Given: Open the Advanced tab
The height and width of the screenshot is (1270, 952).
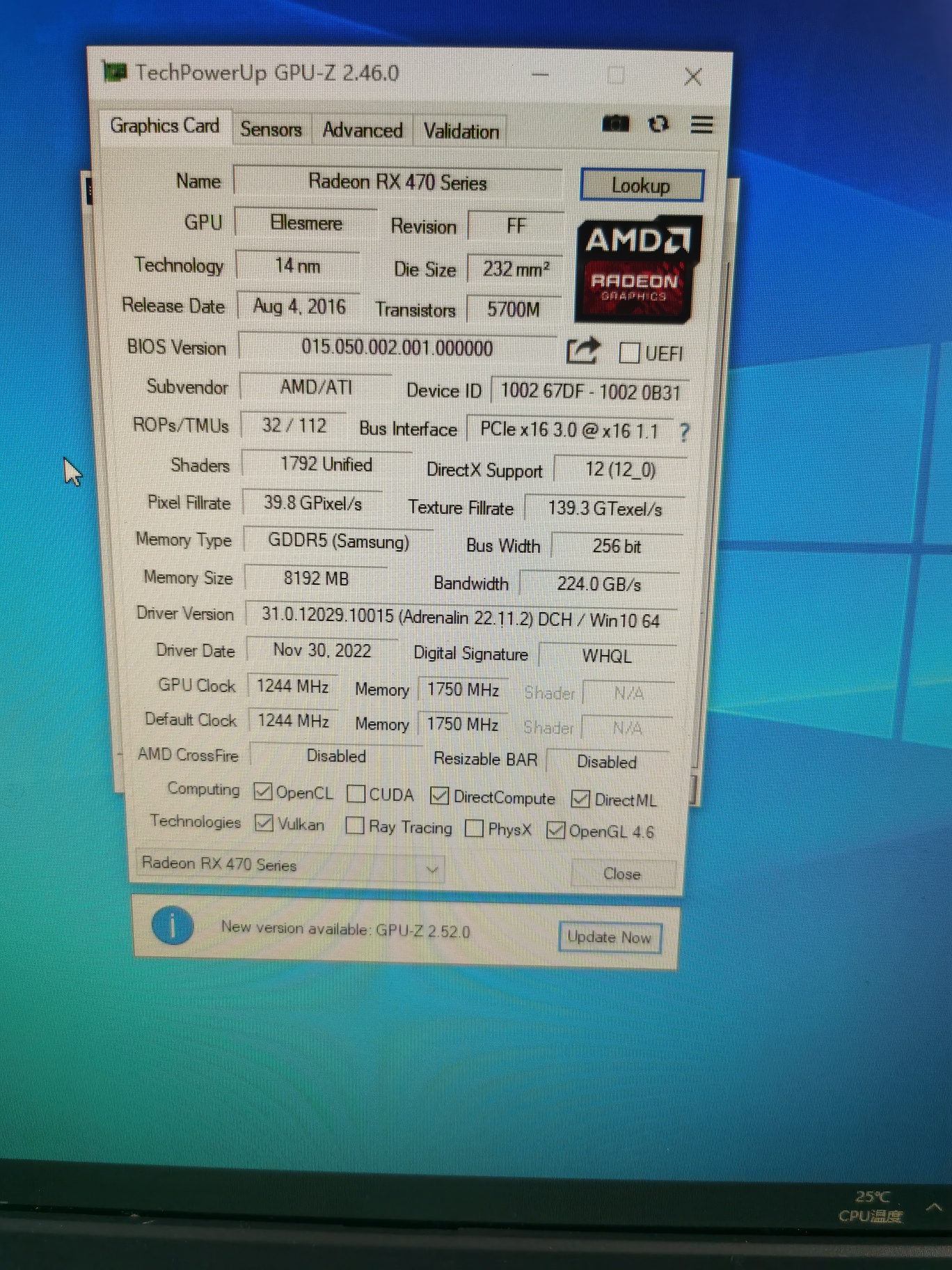Looking at the screenshot, I should (362, 130).
